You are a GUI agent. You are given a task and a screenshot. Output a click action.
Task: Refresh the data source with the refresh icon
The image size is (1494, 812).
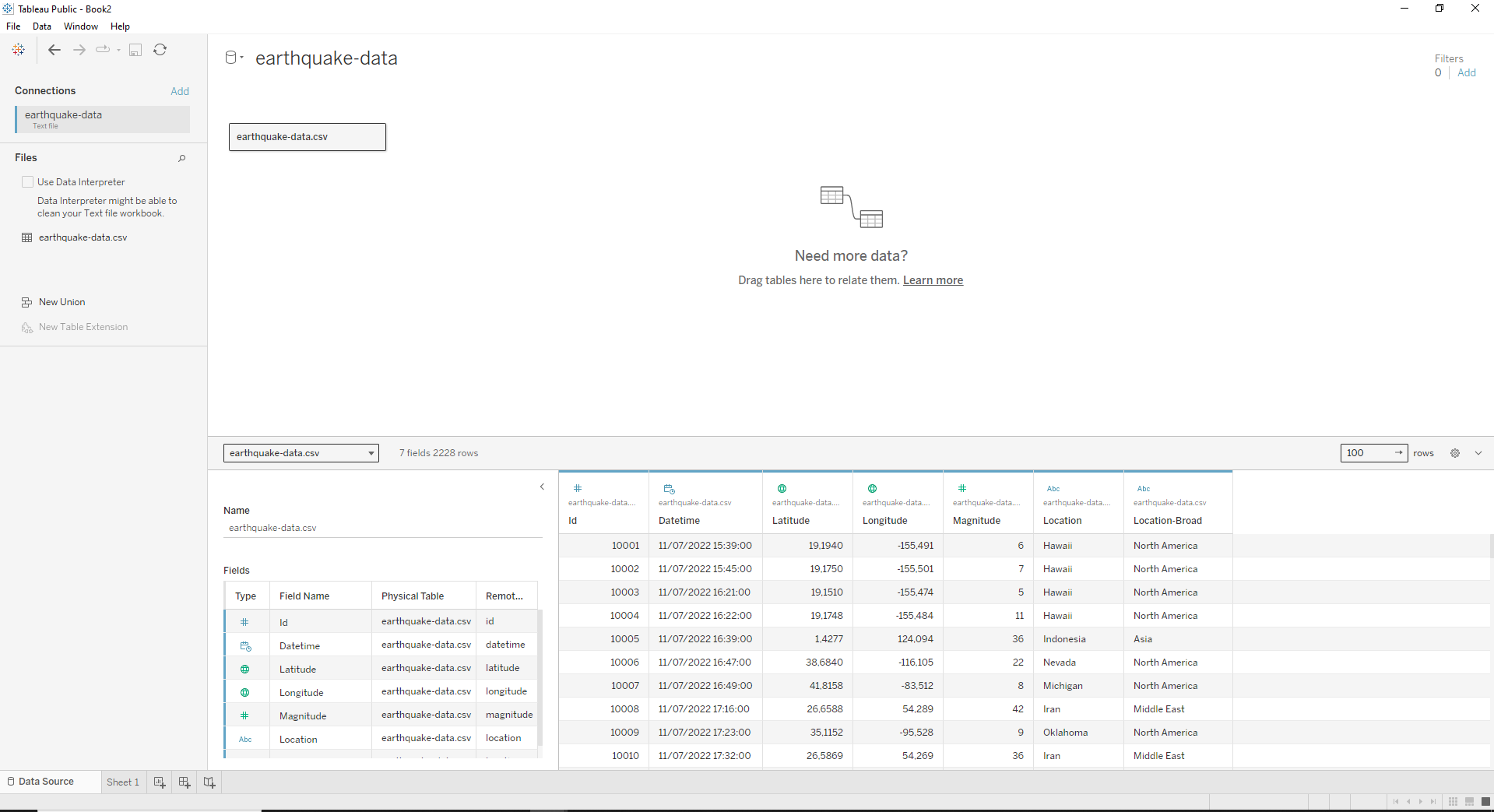[160, 50]
